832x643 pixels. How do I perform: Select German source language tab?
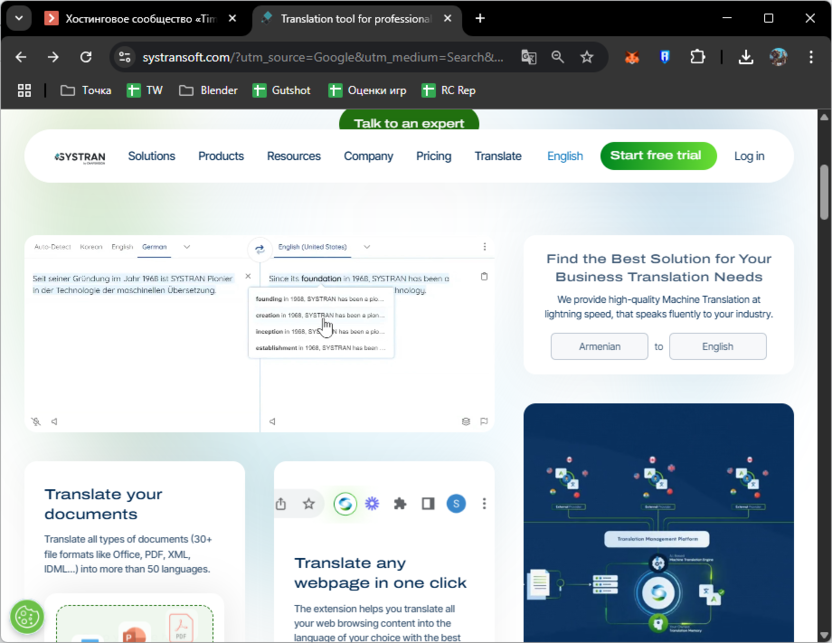pyautogui.click(x=154, y=247)
